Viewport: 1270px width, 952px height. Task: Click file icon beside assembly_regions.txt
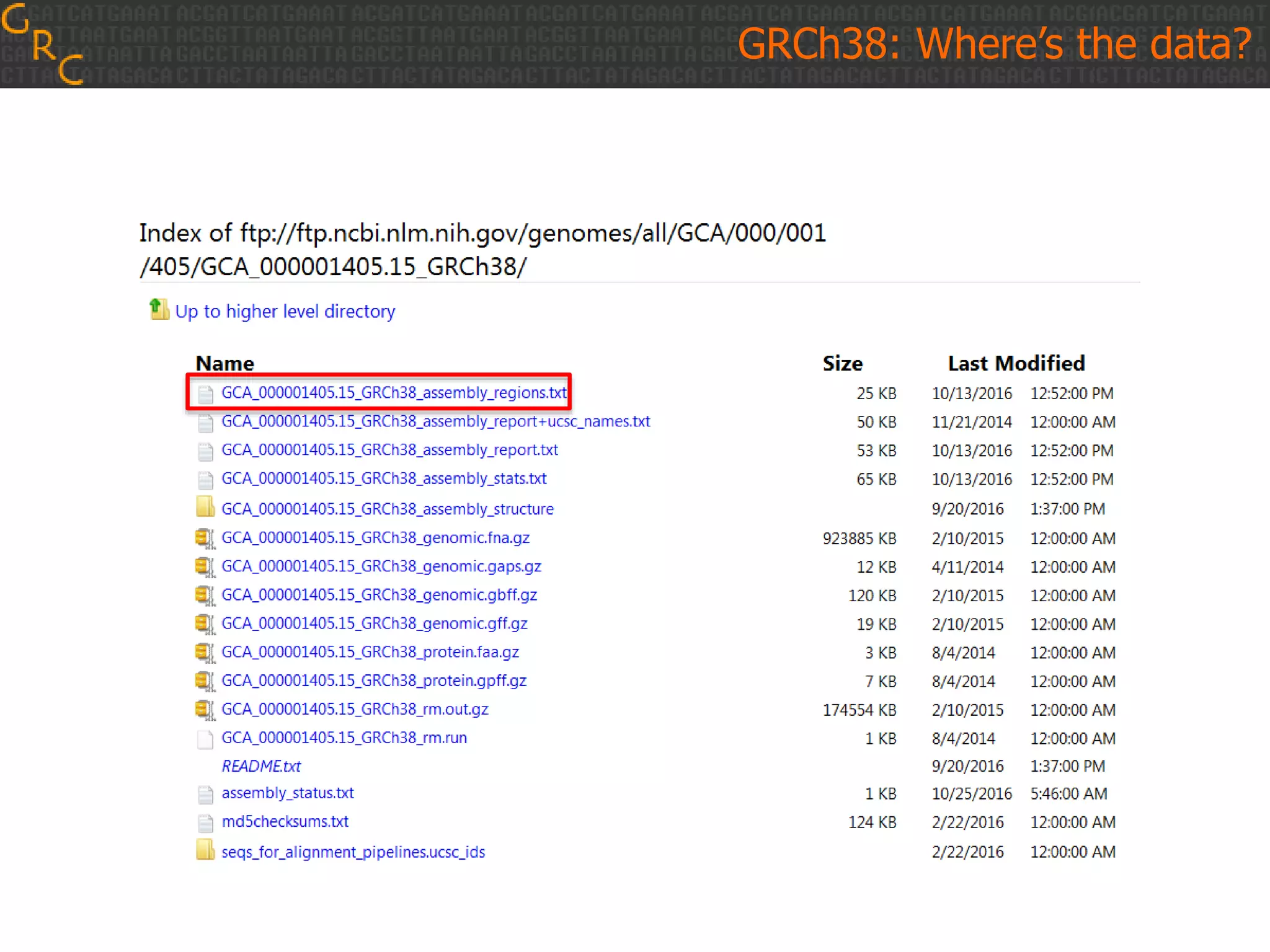tap(205, 394)
